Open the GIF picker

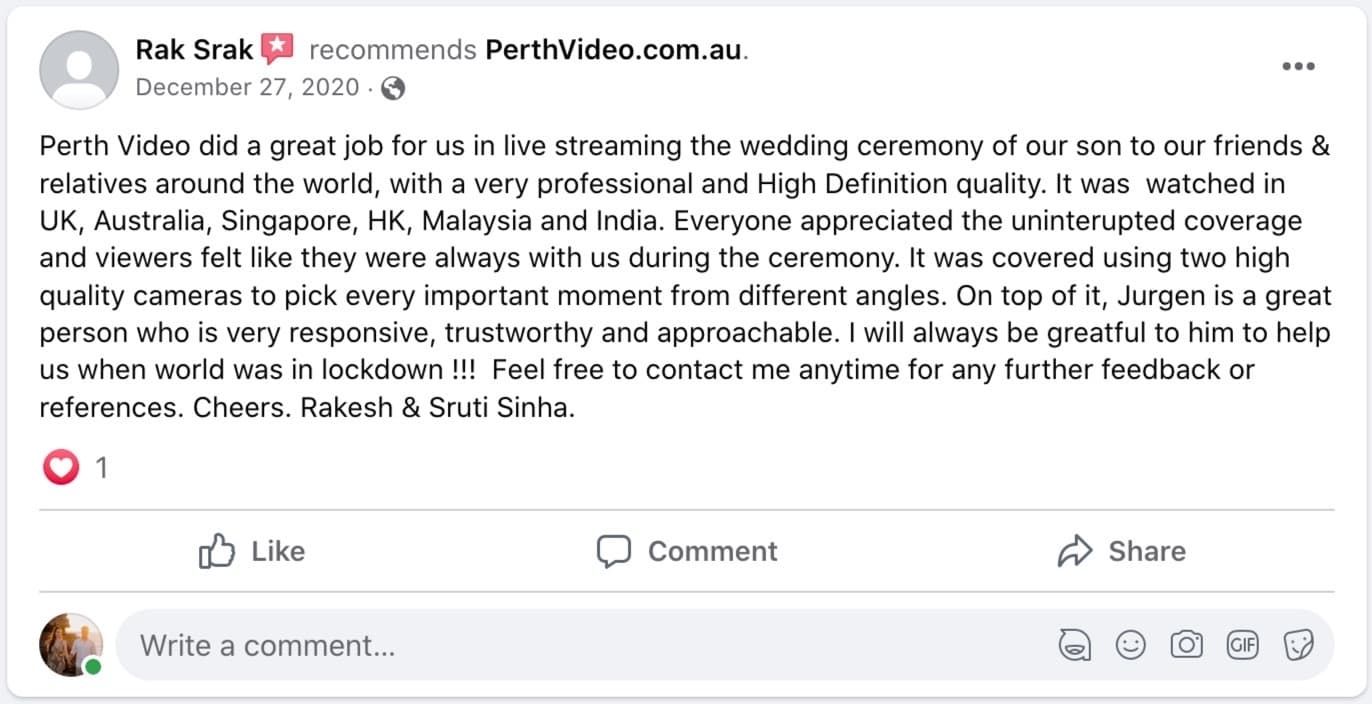(1243, 646)
